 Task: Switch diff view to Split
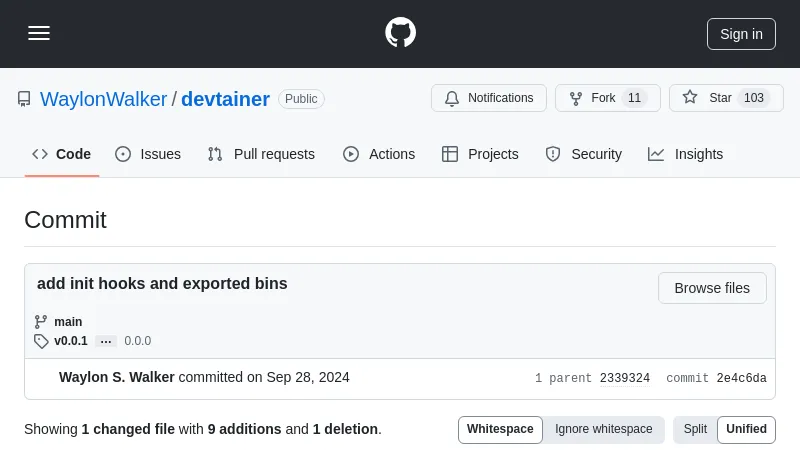point(695,429)
